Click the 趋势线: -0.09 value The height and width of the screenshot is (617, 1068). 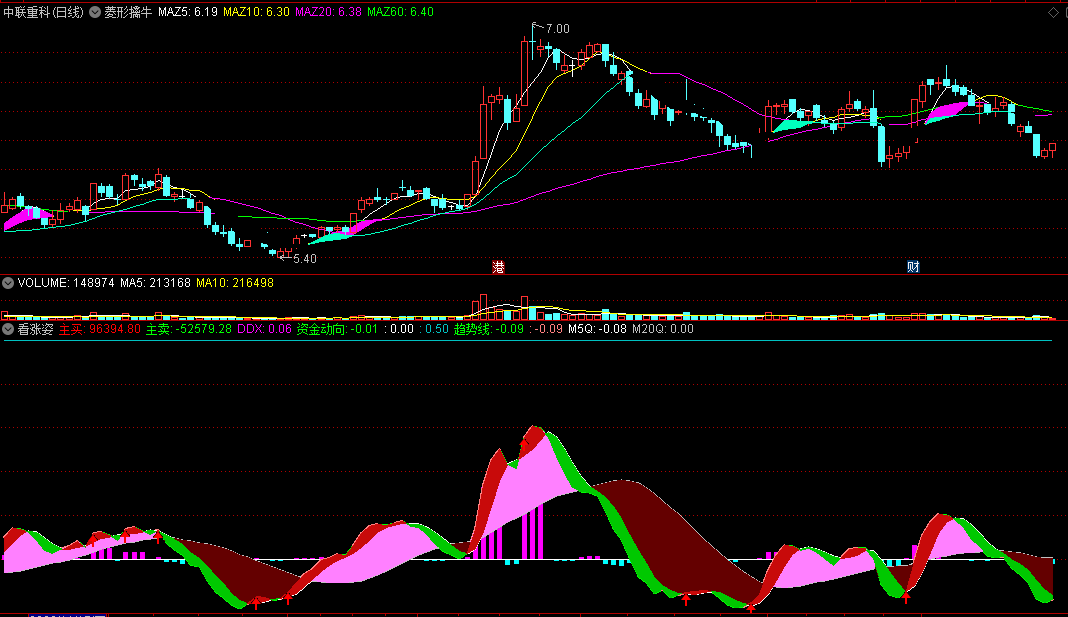(489, 329)
